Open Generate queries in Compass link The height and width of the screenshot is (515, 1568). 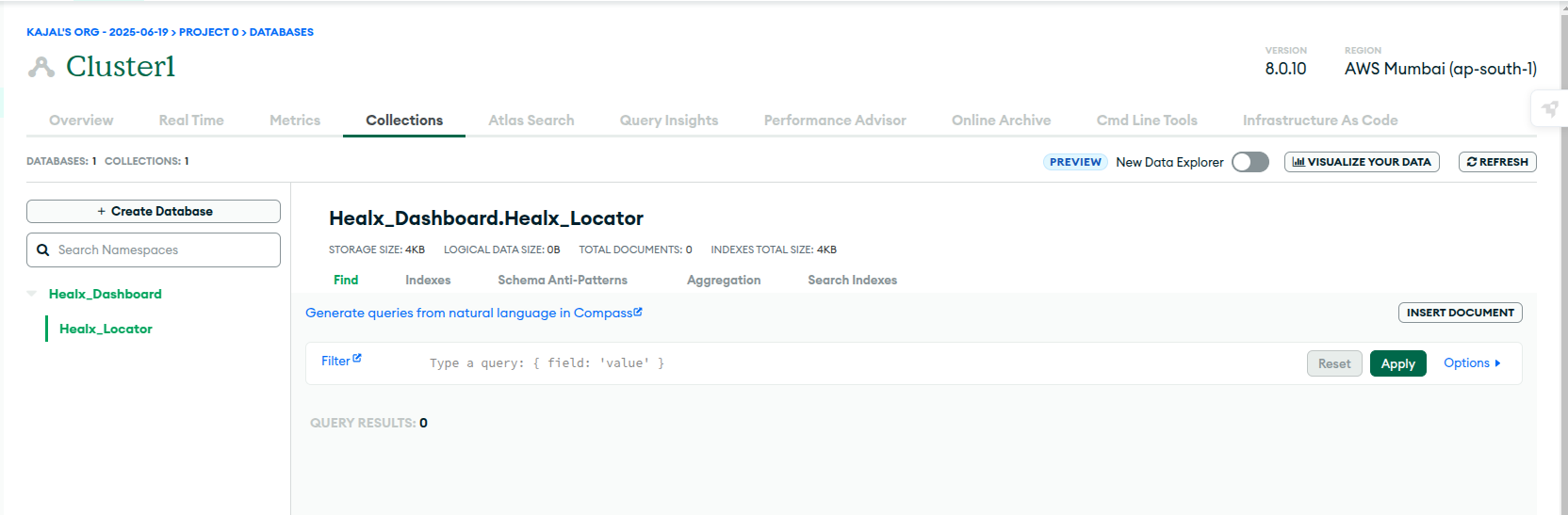coord(473,313)
